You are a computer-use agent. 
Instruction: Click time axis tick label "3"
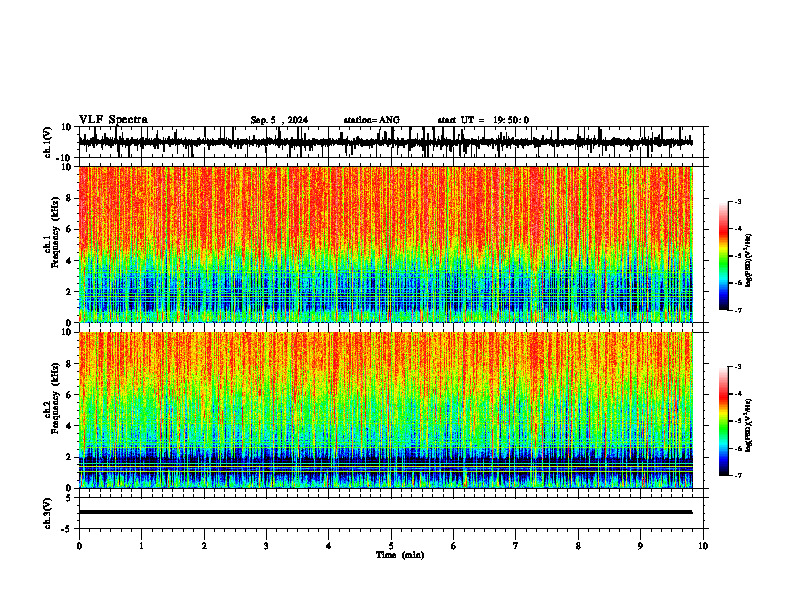266,546
